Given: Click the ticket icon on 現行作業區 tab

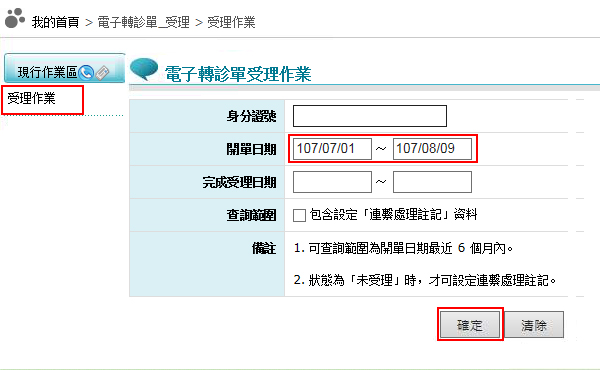Looking at the screenshot, I should (102, 72).
